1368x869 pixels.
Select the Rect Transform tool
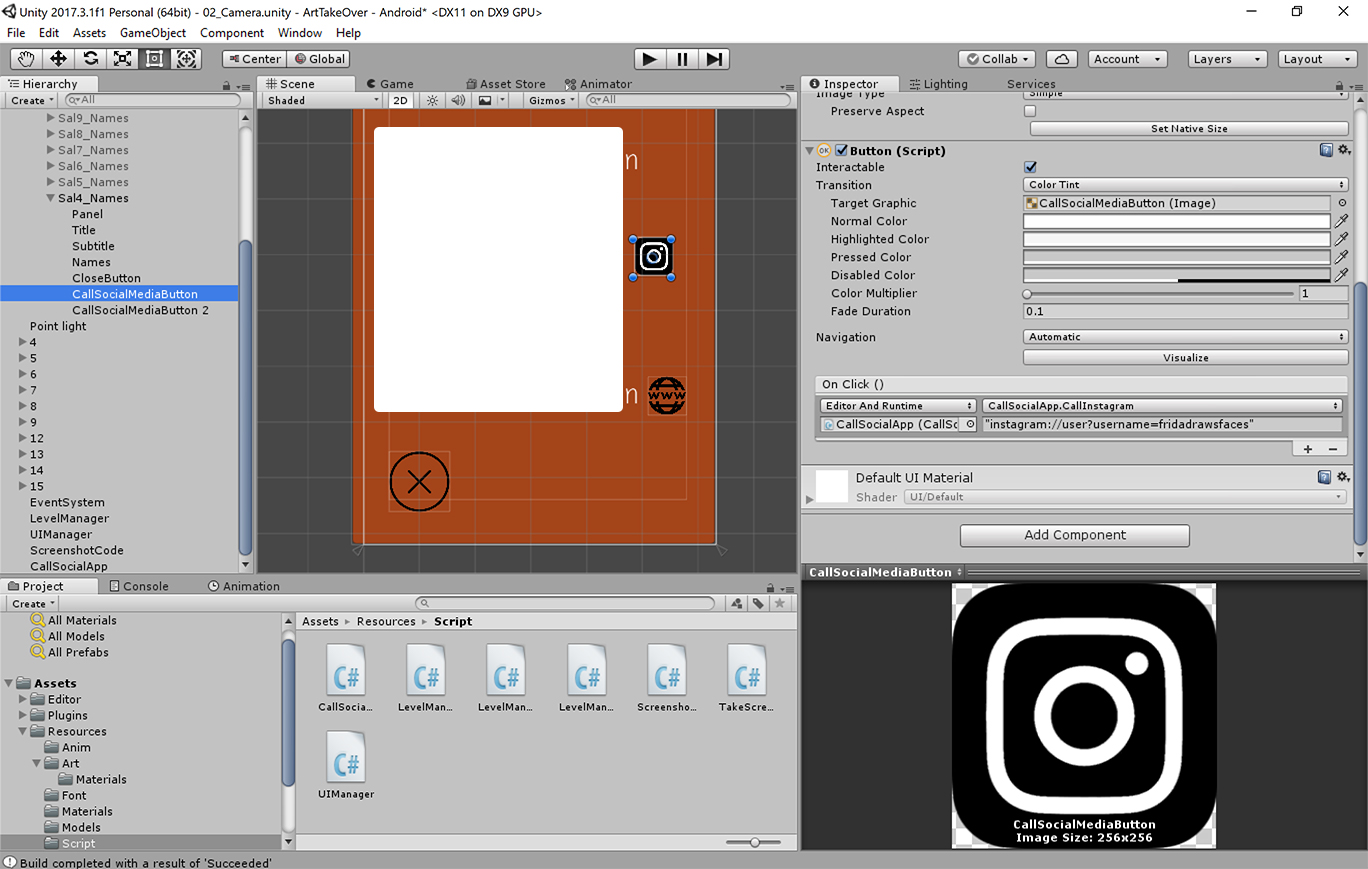155,59
